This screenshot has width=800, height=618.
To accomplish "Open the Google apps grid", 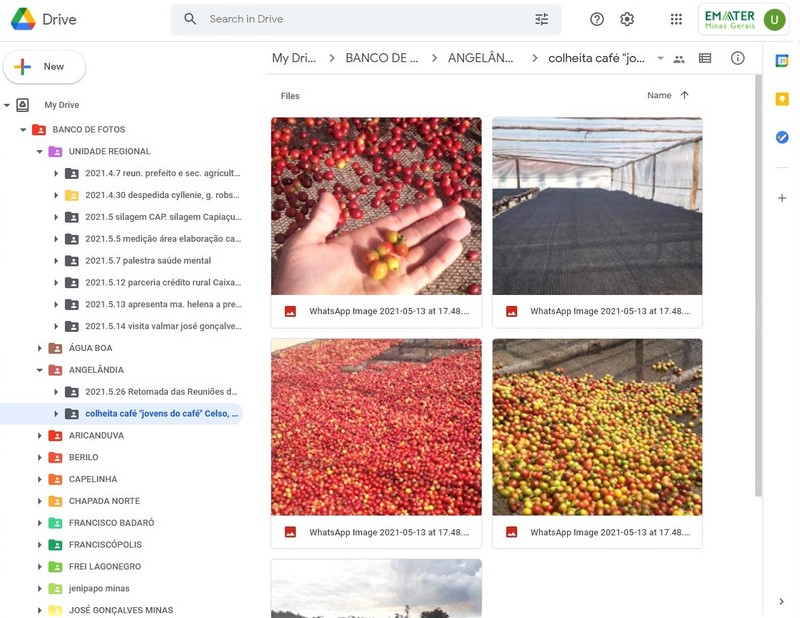I will [x=676, y=19].
